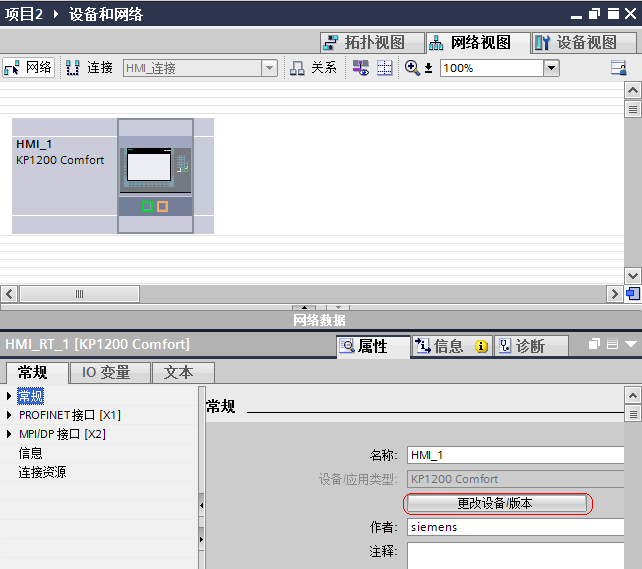The height and width of the screenshot is (569, 642).
Task: Click the 名称 field containing HMI_1
Action: coord(515,455)
